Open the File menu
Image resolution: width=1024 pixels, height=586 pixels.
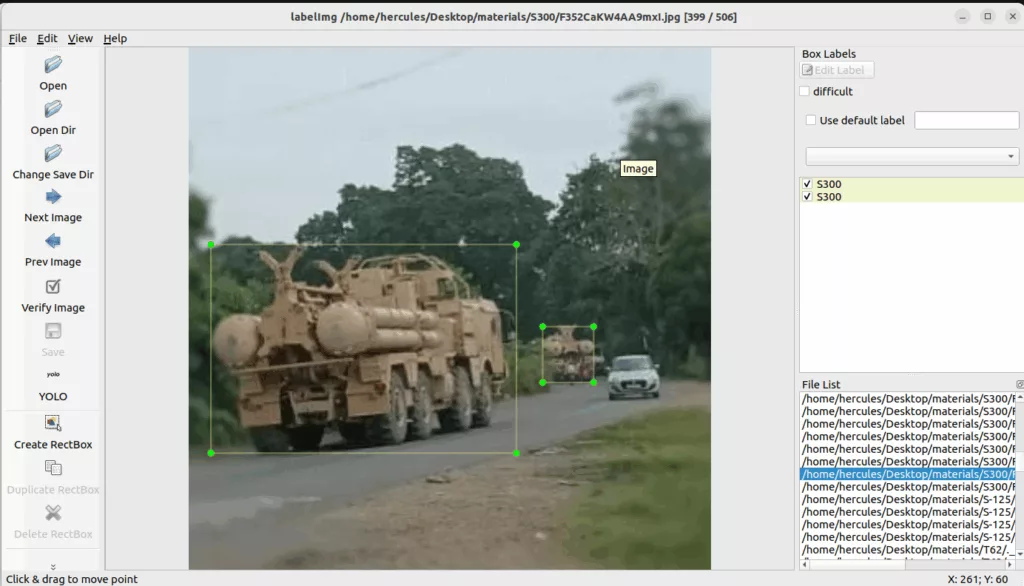coord(18,39)
